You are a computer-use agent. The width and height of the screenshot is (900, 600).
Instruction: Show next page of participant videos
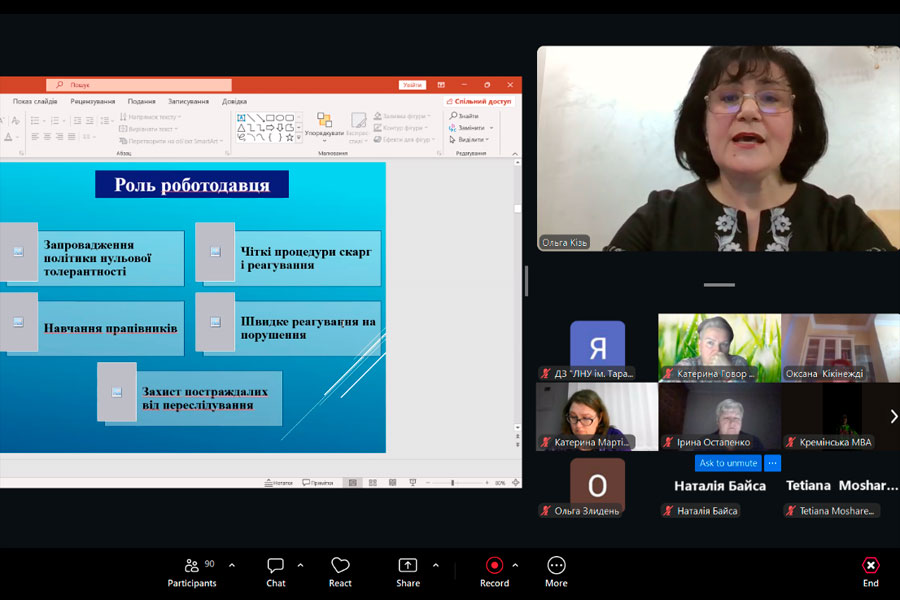click(x=894, y=416)
